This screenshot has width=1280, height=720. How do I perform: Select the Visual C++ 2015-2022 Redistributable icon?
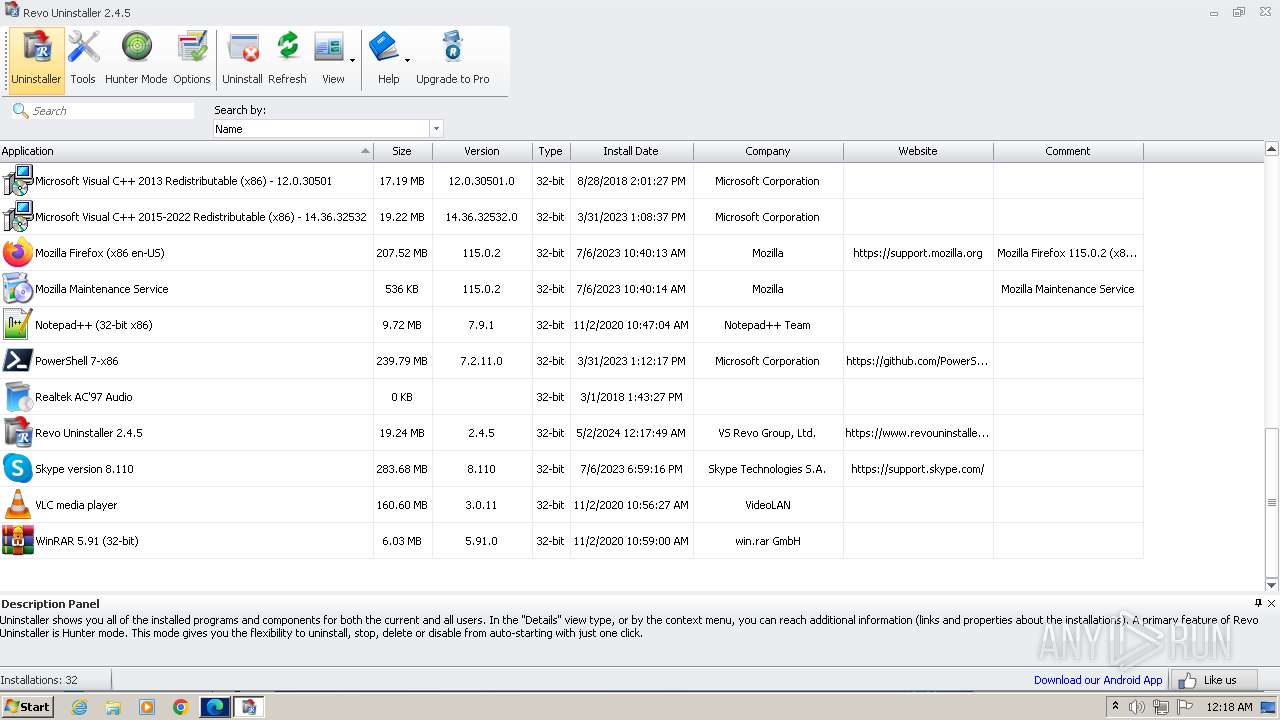point(17,217)
